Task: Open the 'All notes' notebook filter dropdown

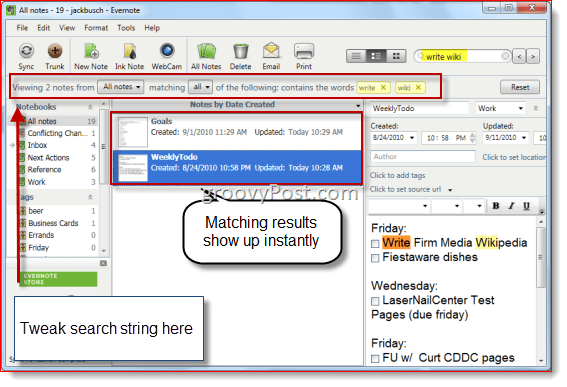Action: 121,87
